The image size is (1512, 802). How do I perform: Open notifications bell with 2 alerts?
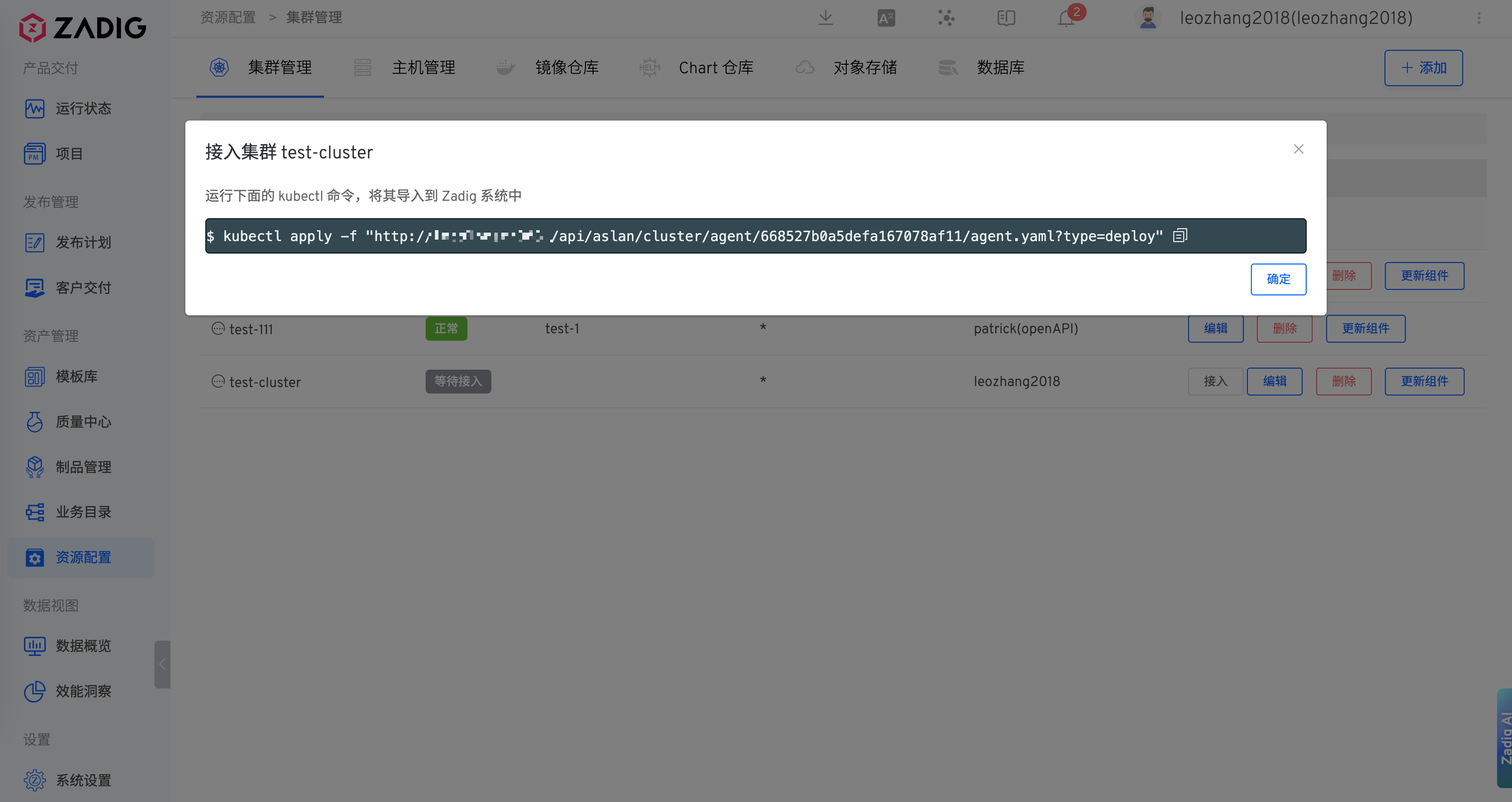1067,17
